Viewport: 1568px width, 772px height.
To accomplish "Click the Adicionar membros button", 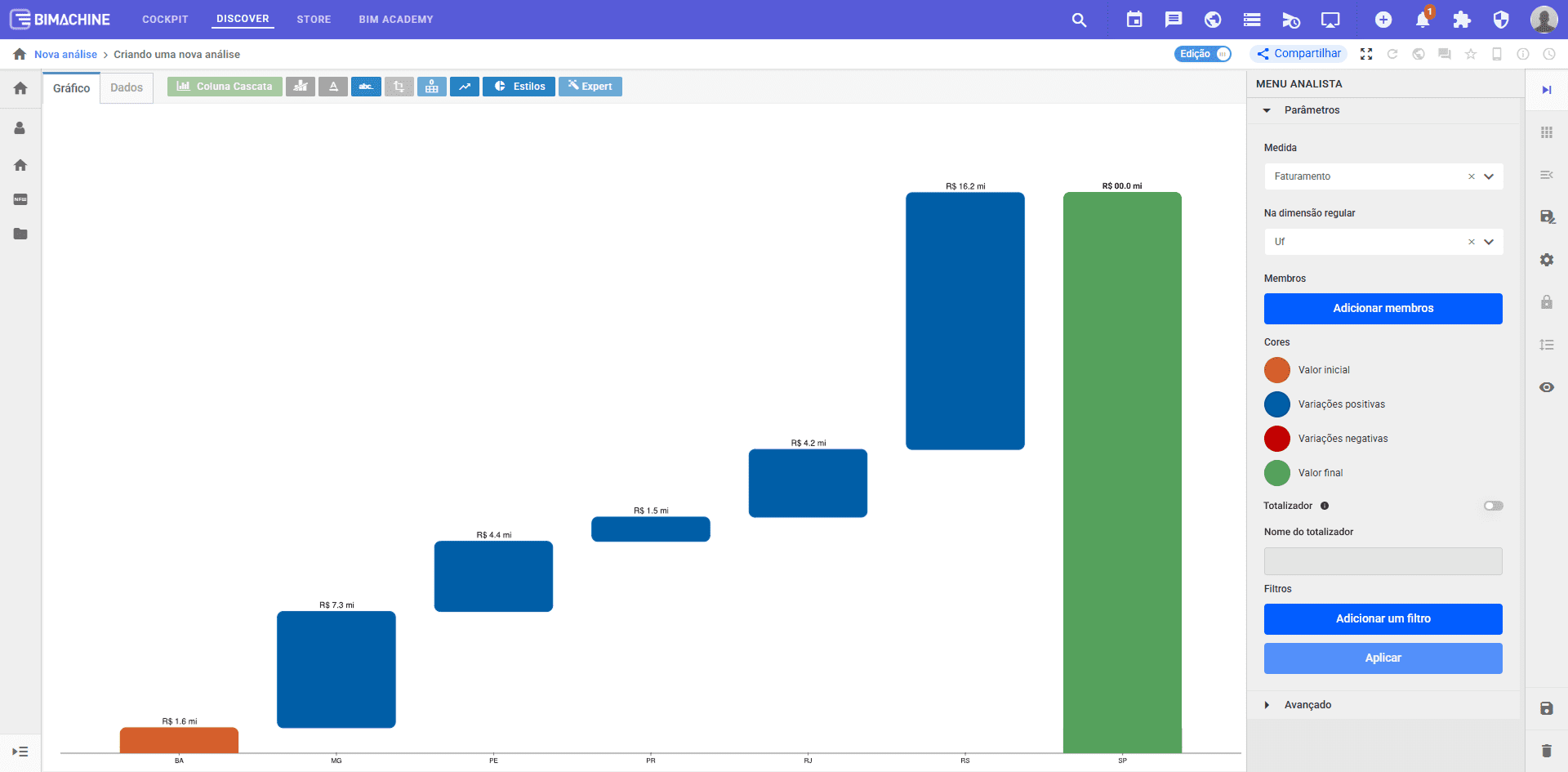I will pos(1383,309).
